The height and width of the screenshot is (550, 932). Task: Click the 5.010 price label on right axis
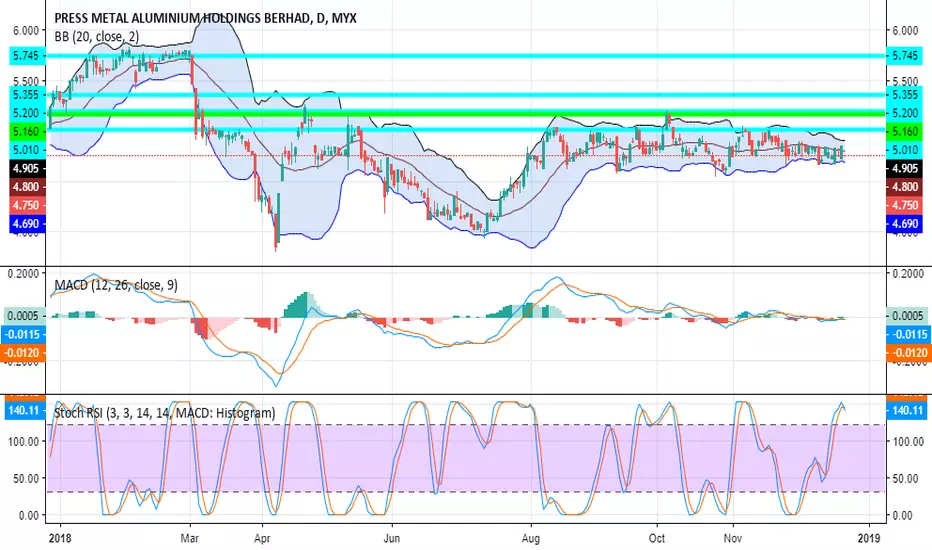pos(904,150)
